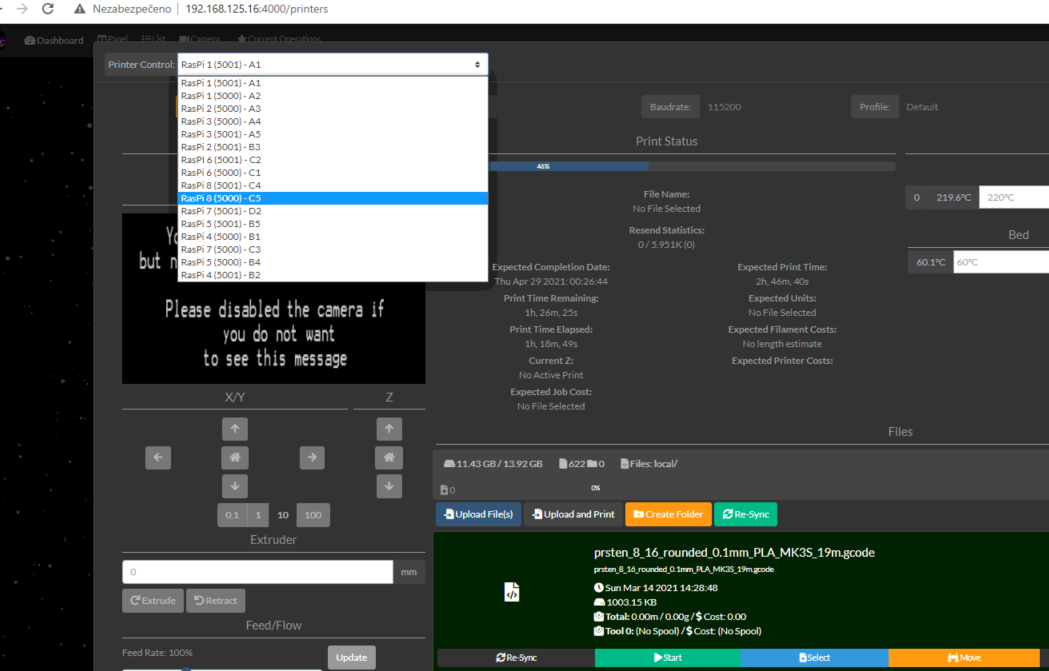Set jog step to 0.1
The width and height of the screenshot is (1049, 671).
pos(232,515)
